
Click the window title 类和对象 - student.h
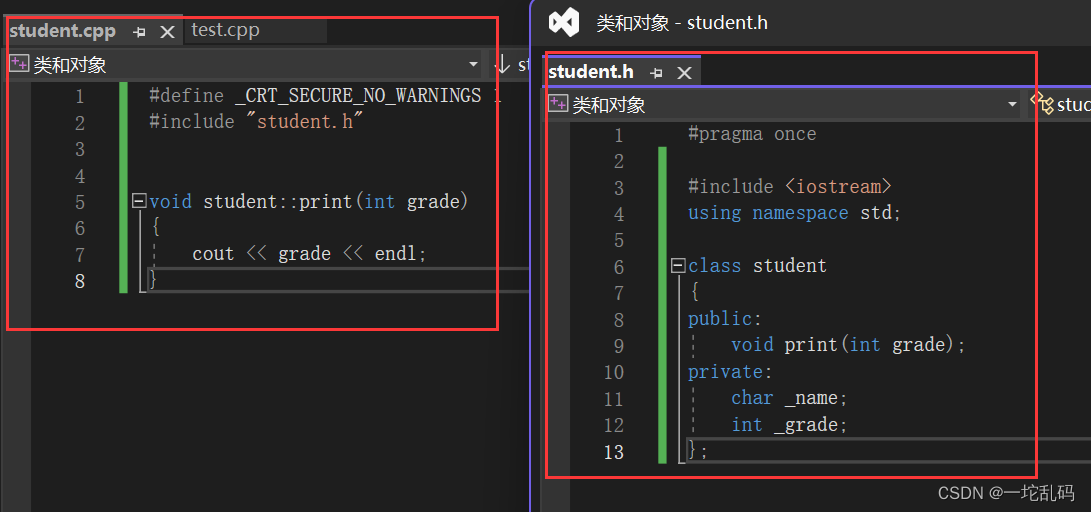pos(682,22)
